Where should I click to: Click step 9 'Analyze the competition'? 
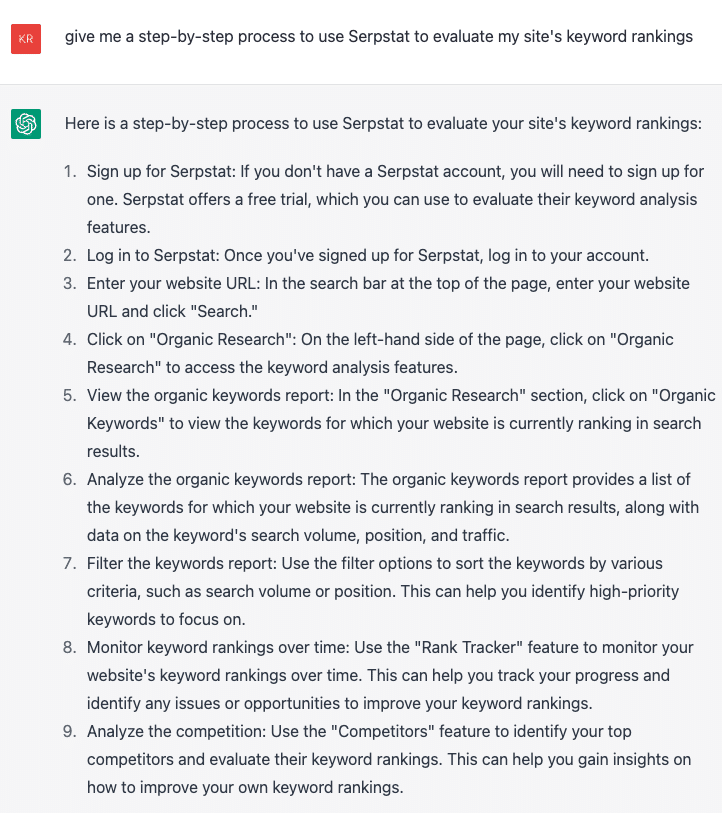pos(178,731)
